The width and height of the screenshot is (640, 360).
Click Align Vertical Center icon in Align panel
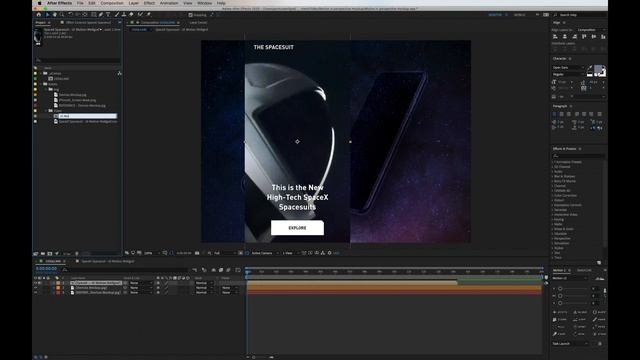coord(593,37)
